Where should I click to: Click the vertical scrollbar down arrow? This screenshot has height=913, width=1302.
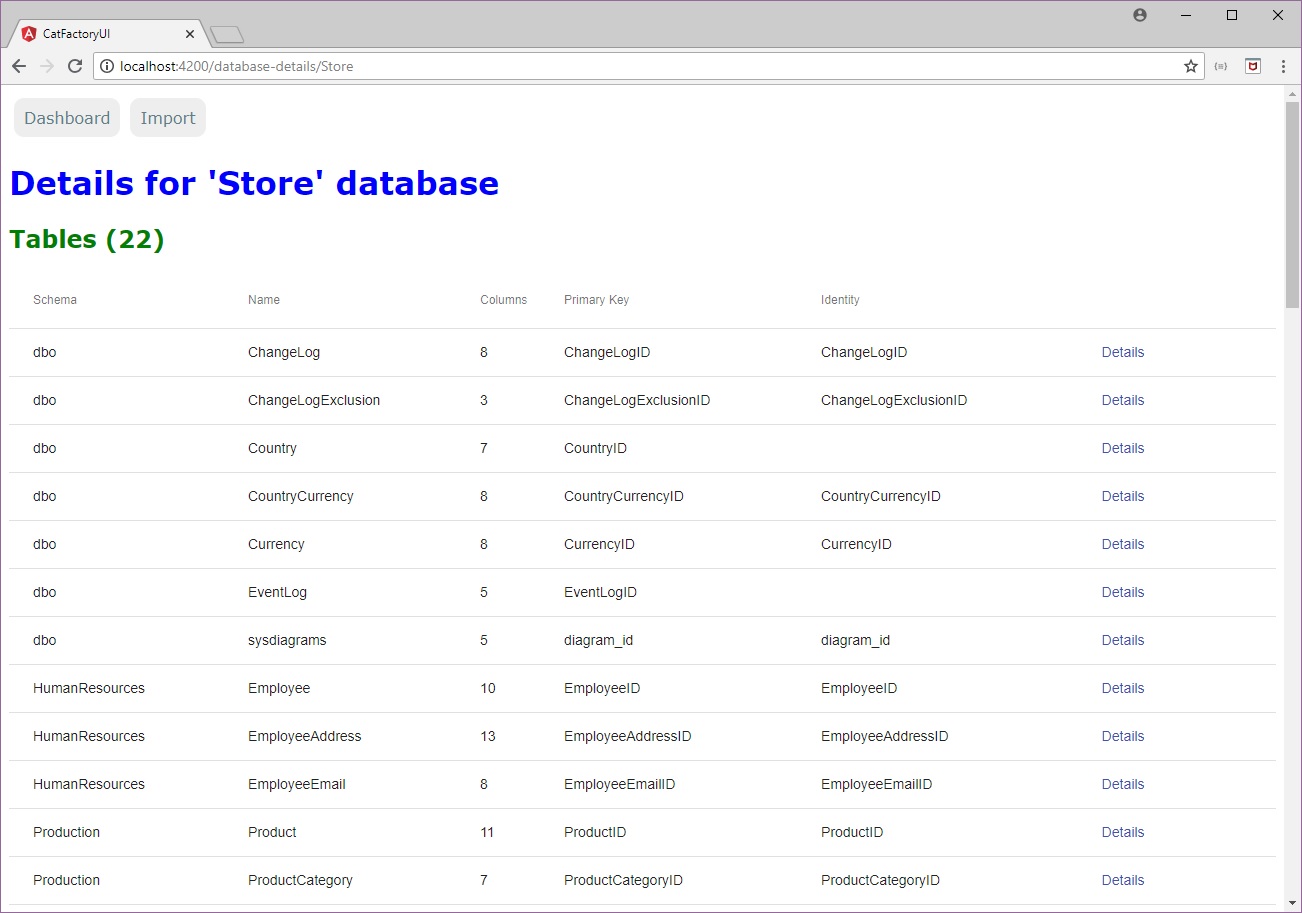pos(1292,903)
